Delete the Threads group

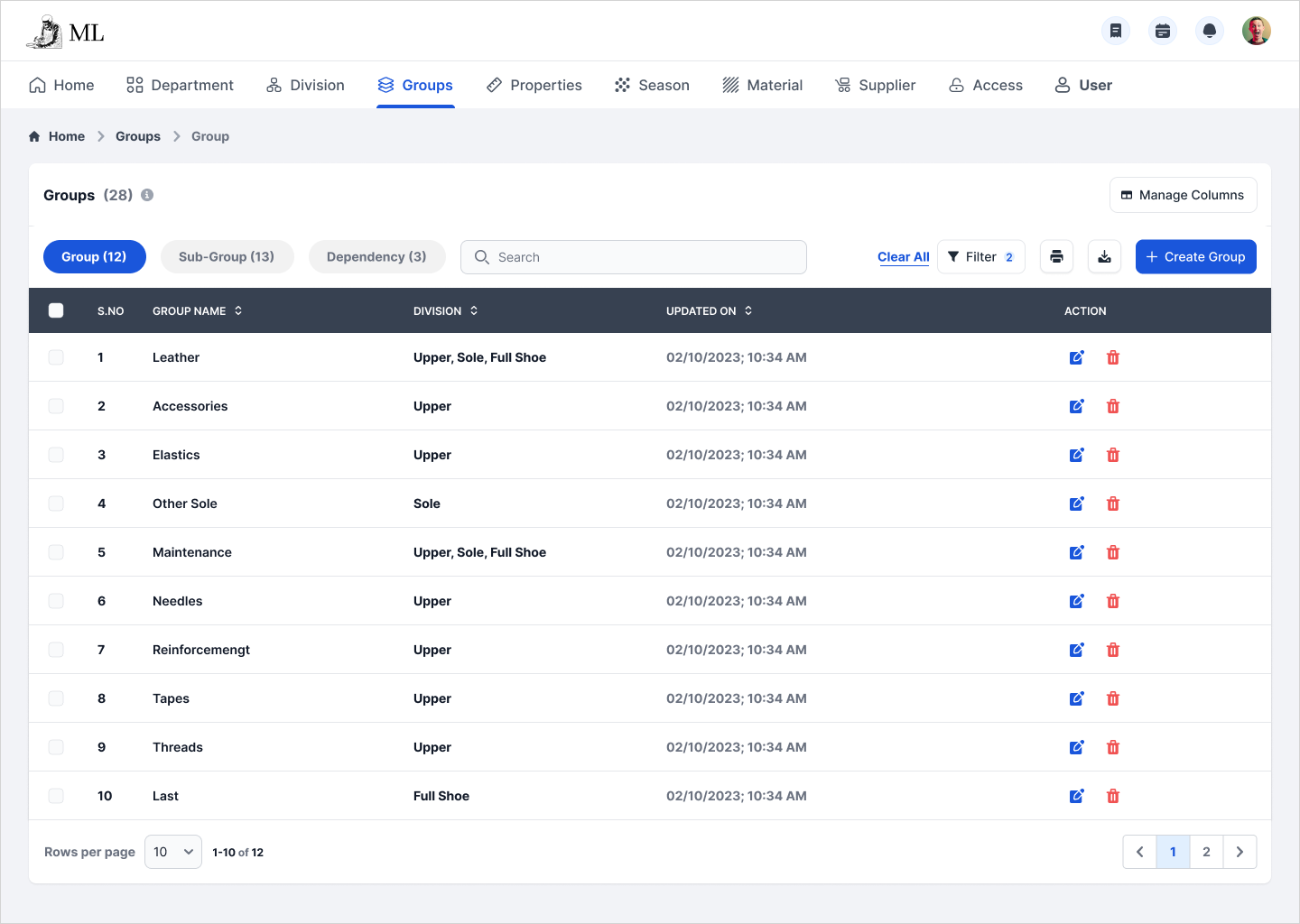1113,747
